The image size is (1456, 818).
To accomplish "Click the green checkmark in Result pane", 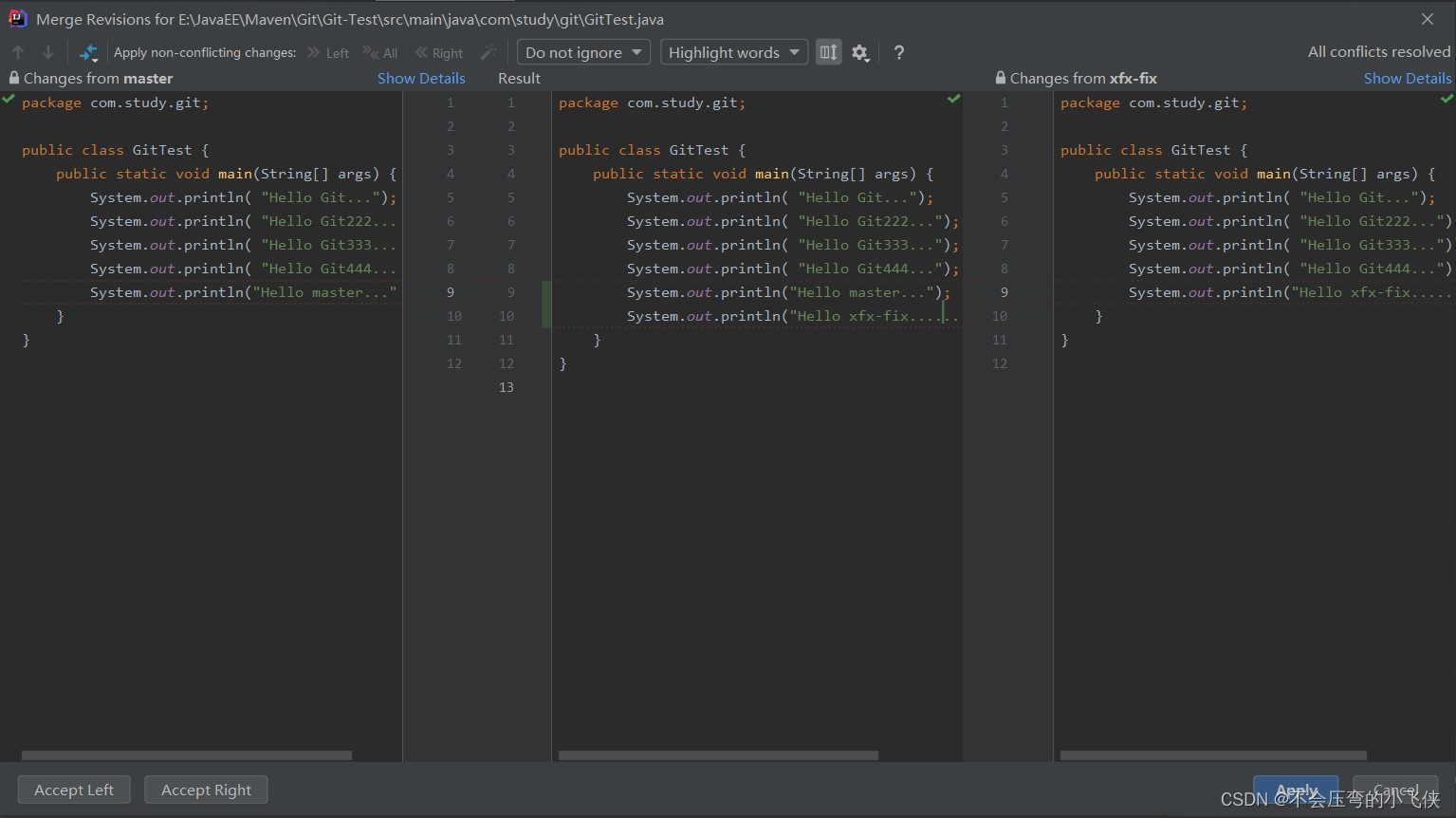I will coord(953,99).
